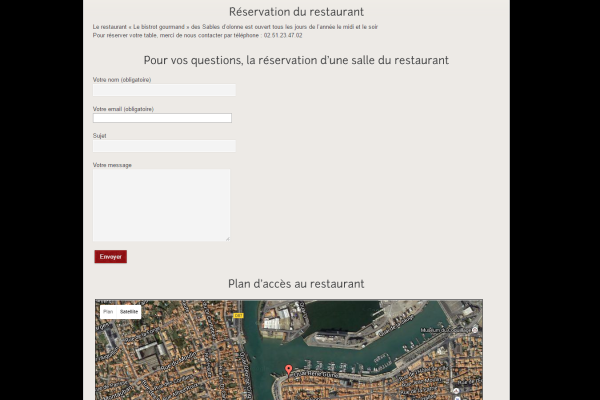The width and height of the screenshot is (600, 400).
Task: Click the 'Votre nom (obligatoire)' label
Action: [122, 79]
